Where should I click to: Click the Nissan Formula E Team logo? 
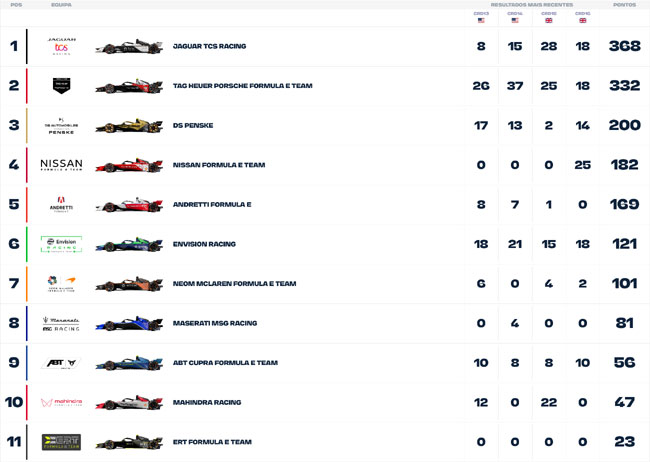click(x=61, y=165)
